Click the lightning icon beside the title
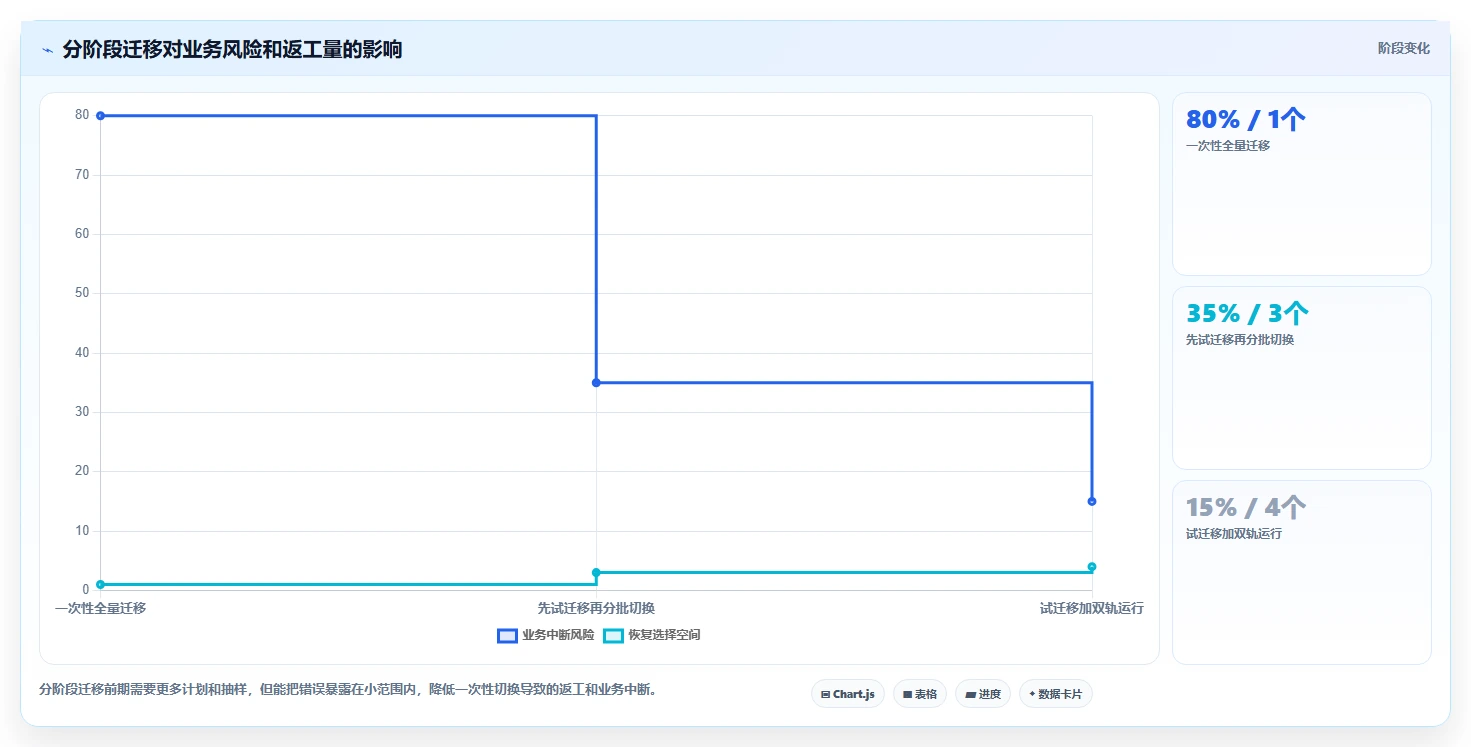1471x747 pixels. pos(47,50)
